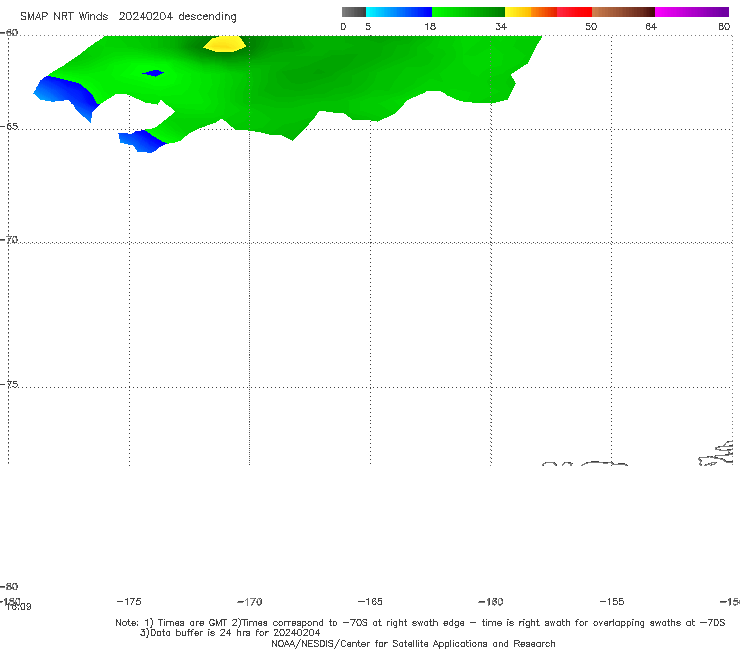This screenshot has height=650, width=740.
Task: Pick the yellow-orange-red segment of the color bar
Action: coord(548,12)
